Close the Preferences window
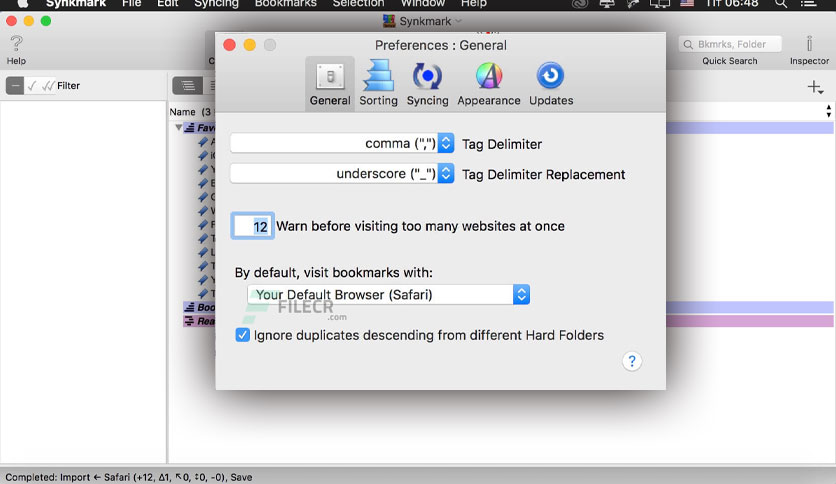This screenshot has height=484, width=836. (229, 45)
